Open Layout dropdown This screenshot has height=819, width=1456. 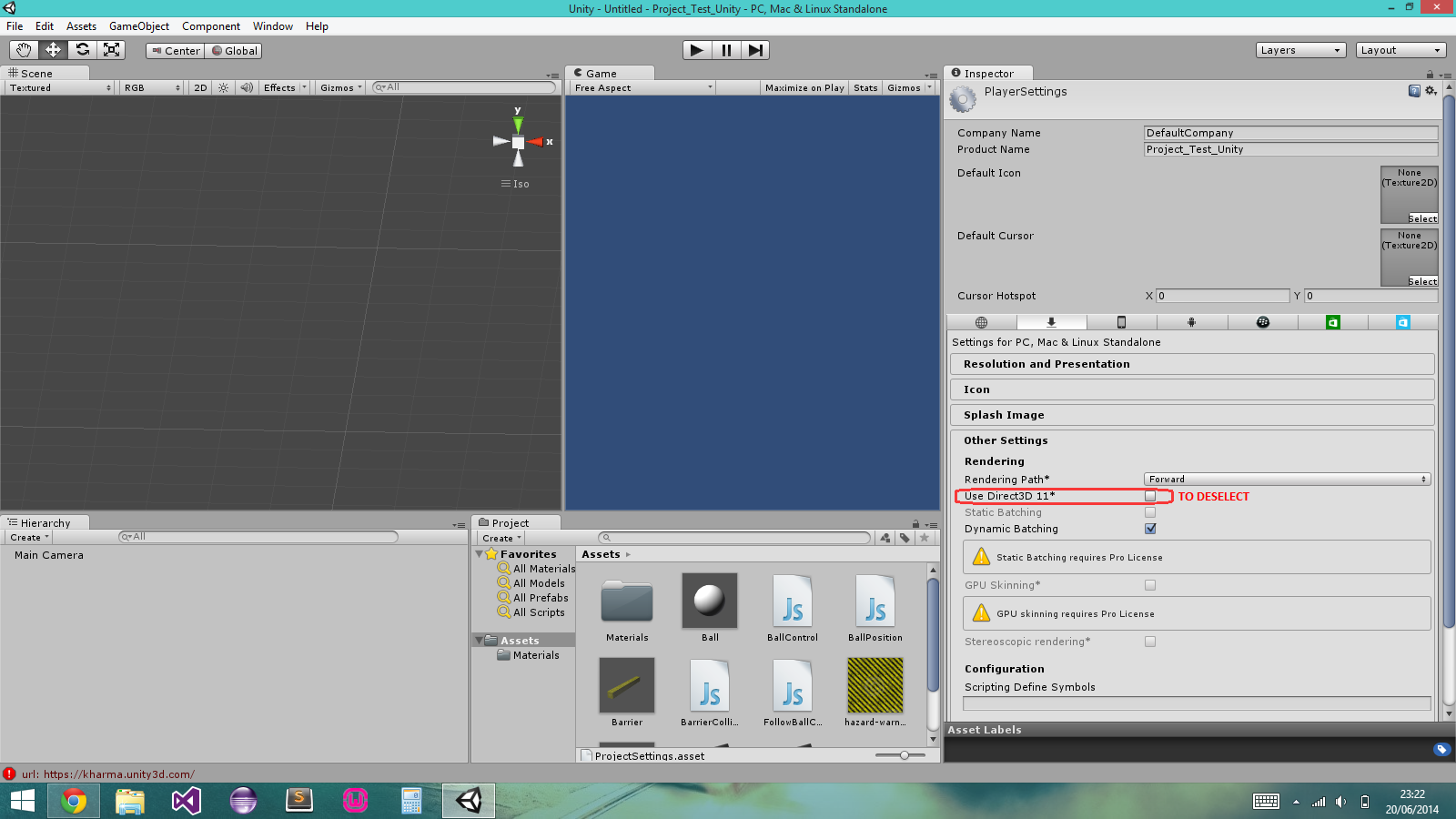(1400, 50)
